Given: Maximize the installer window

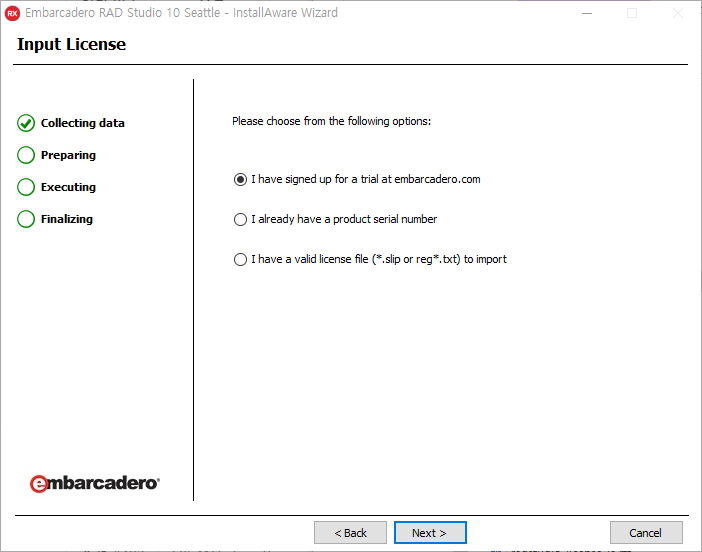Looking at the screenshot, I should pyautogui.click(x=632, y=13).
